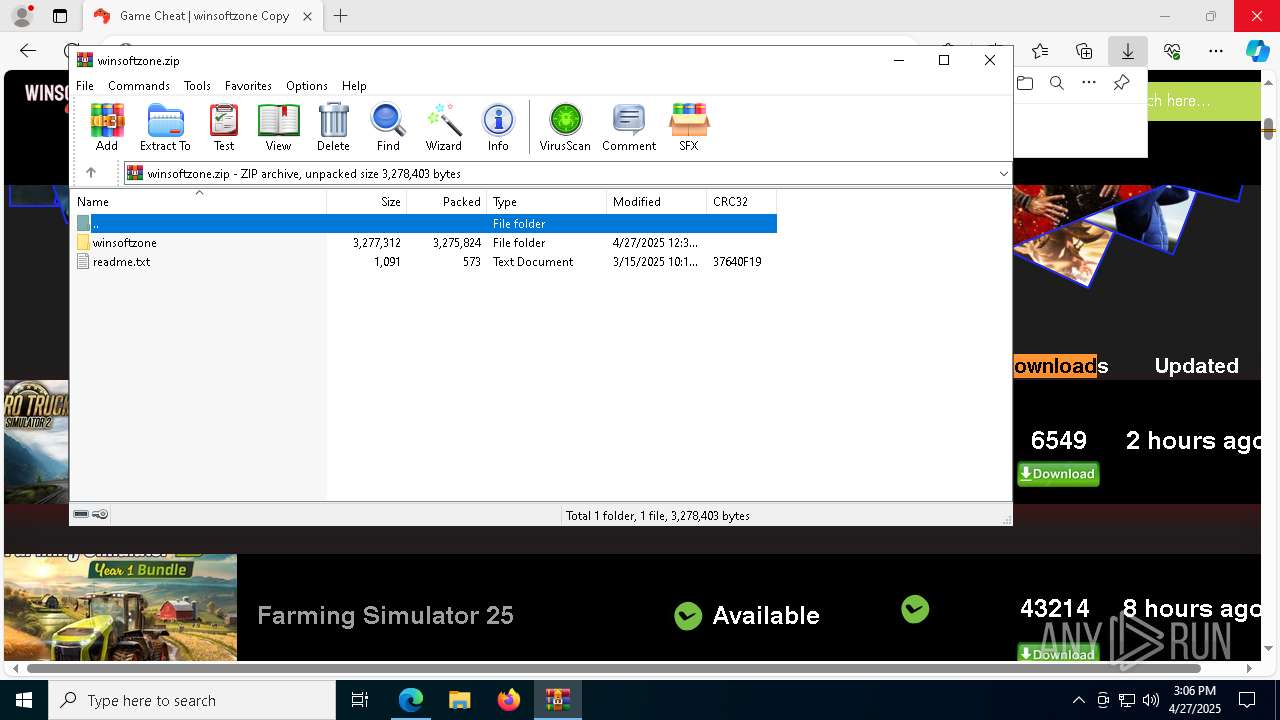Image resolution: width=1280 pixels, height=720 pixels.
Task: Open a new Edge tab
Action: tap(340, 16)
